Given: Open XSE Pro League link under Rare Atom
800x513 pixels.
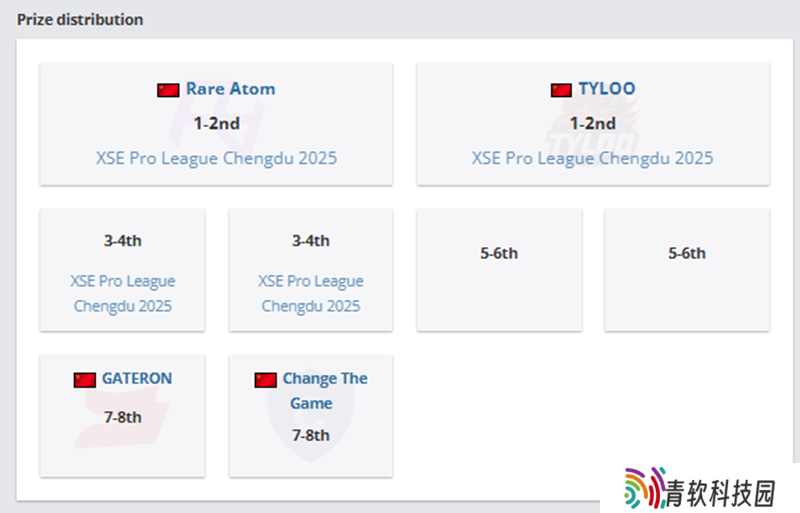Looking at the screenshot, I should [x=216, y=158].
